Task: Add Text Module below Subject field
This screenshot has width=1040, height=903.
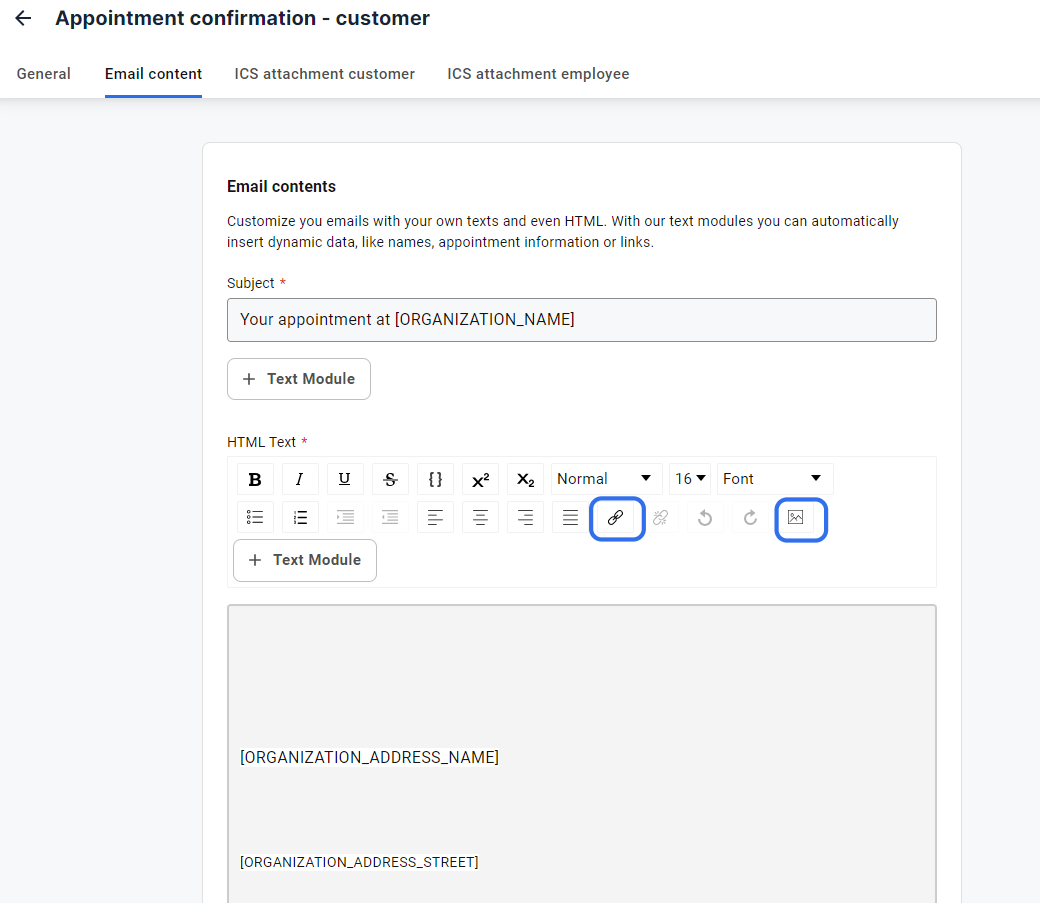Action: coord(298,379)
